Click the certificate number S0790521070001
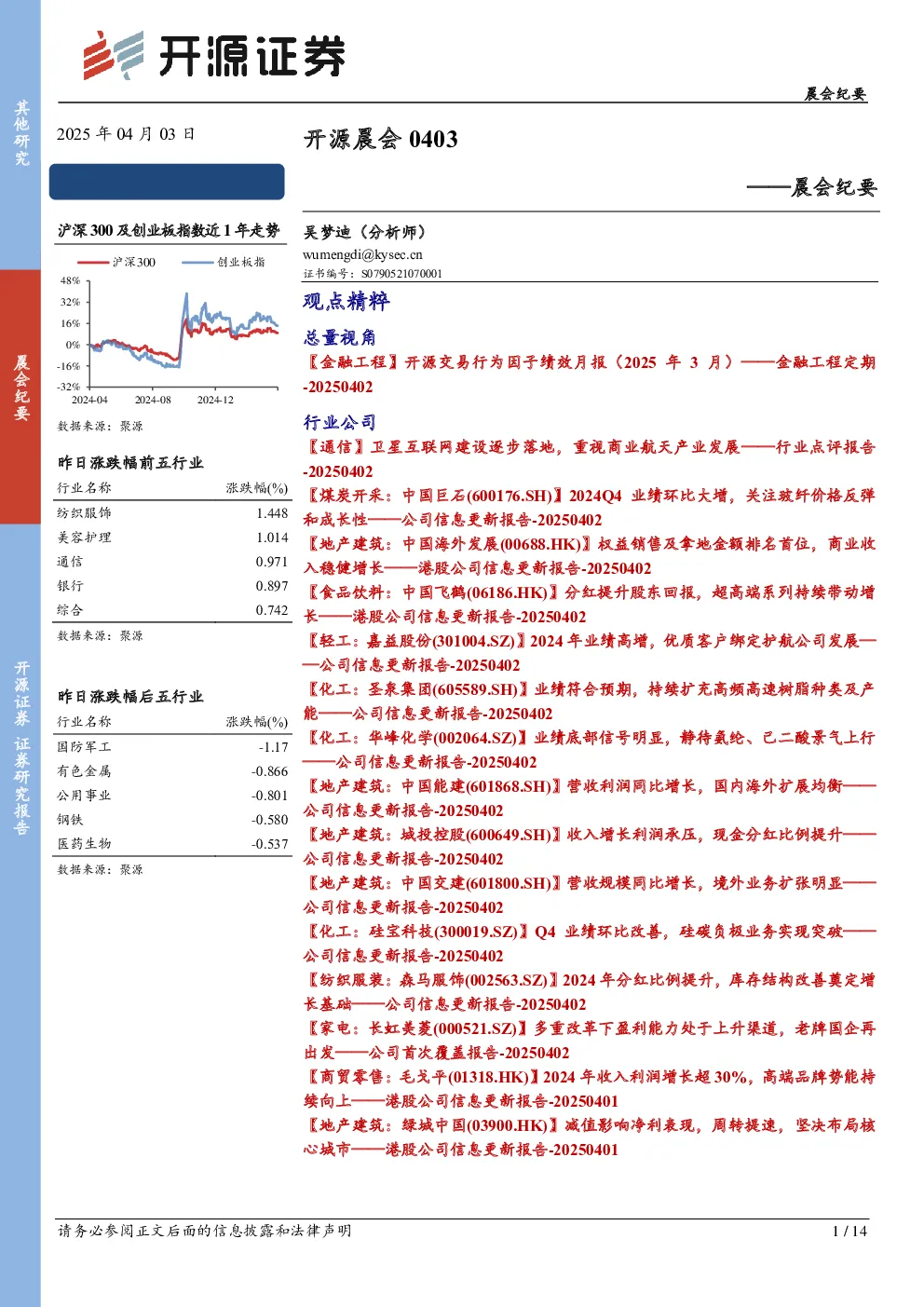Viewport: 924px width, 1307px height. point(401,274)
